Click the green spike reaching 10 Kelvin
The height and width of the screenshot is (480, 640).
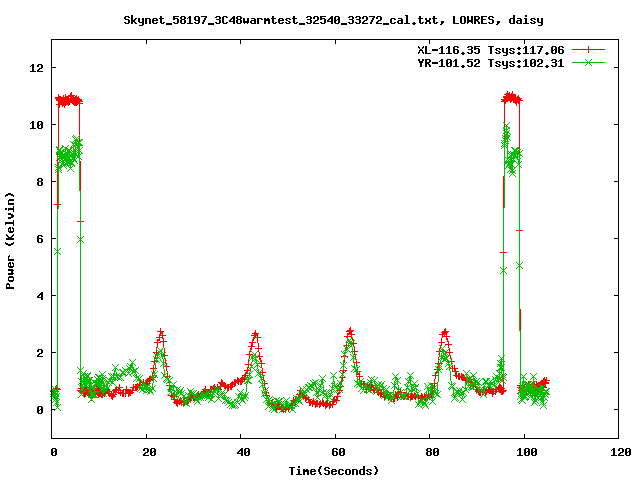506,127
